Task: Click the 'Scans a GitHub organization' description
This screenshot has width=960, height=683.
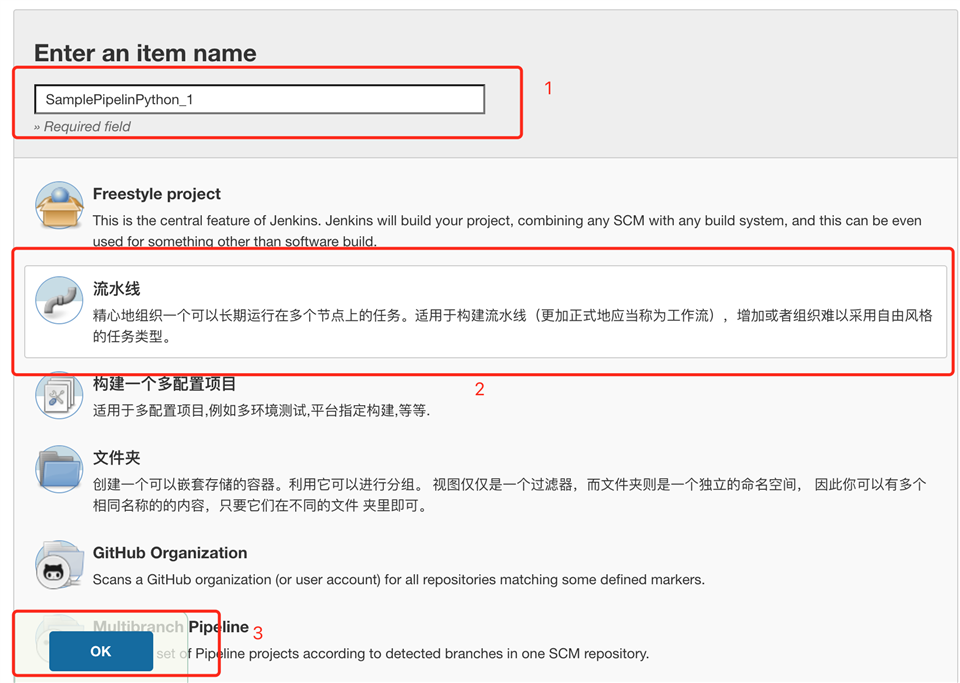Action: (x=399, y=580)
